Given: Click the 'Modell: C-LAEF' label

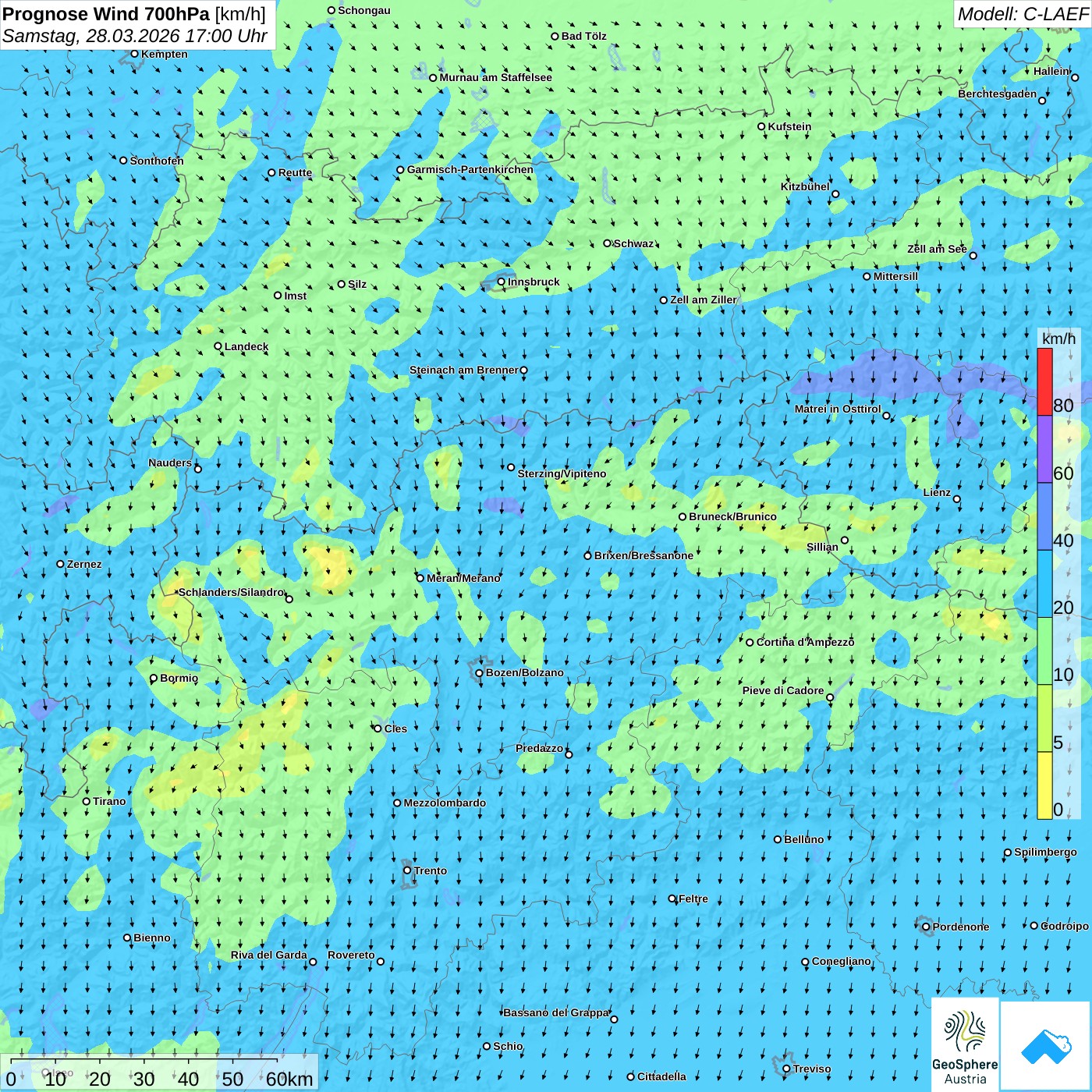Looking at the screenshot, I should coord(1023,14).
